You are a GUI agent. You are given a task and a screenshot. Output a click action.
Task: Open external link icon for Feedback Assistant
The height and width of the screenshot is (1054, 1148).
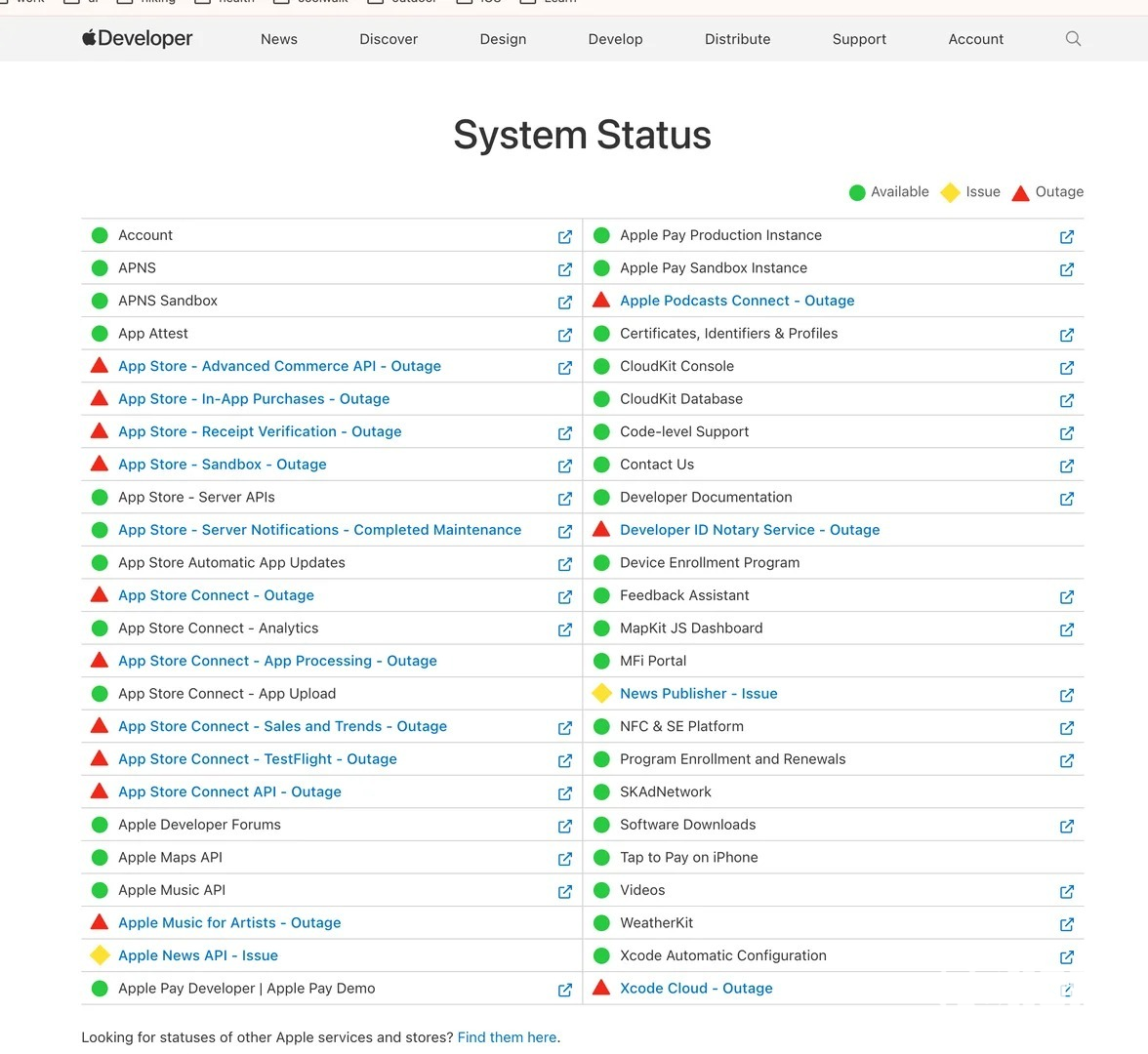1066,596
